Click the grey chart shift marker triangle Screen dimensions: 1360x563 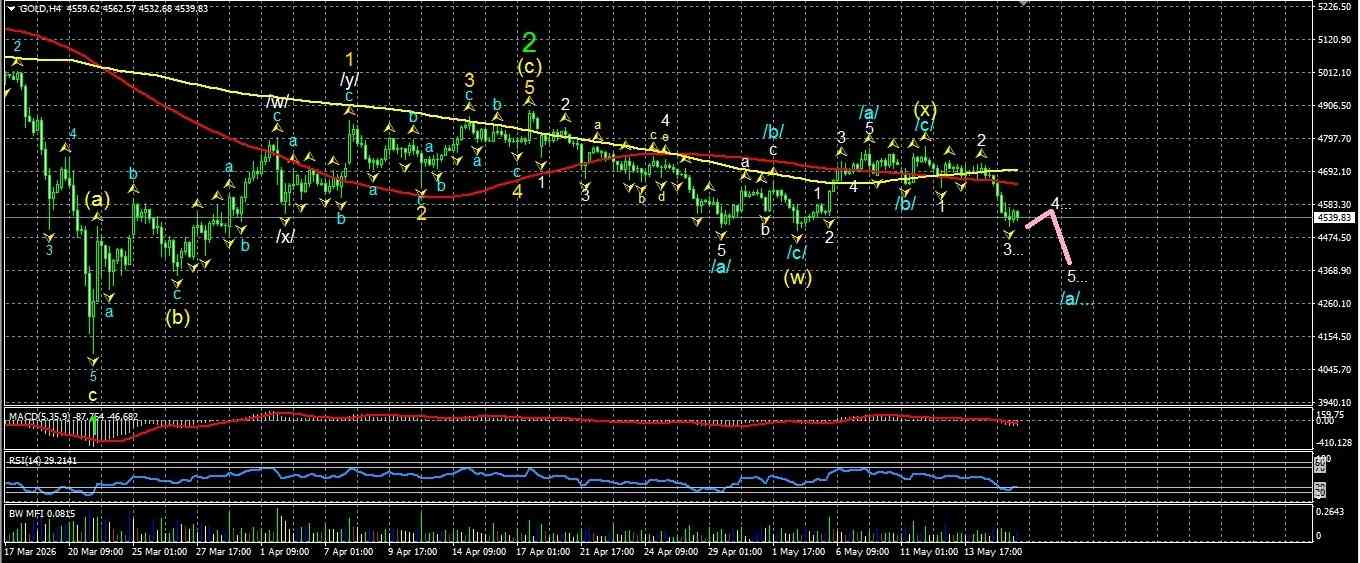pos(1024,4)
